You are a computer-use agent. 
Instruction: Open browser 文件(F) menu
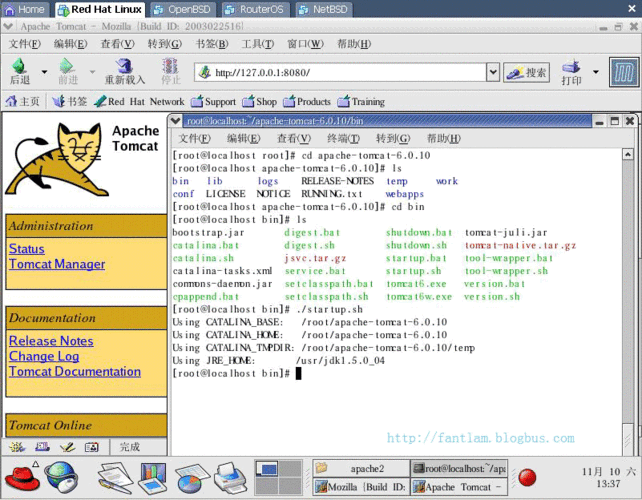coord(25,44)
